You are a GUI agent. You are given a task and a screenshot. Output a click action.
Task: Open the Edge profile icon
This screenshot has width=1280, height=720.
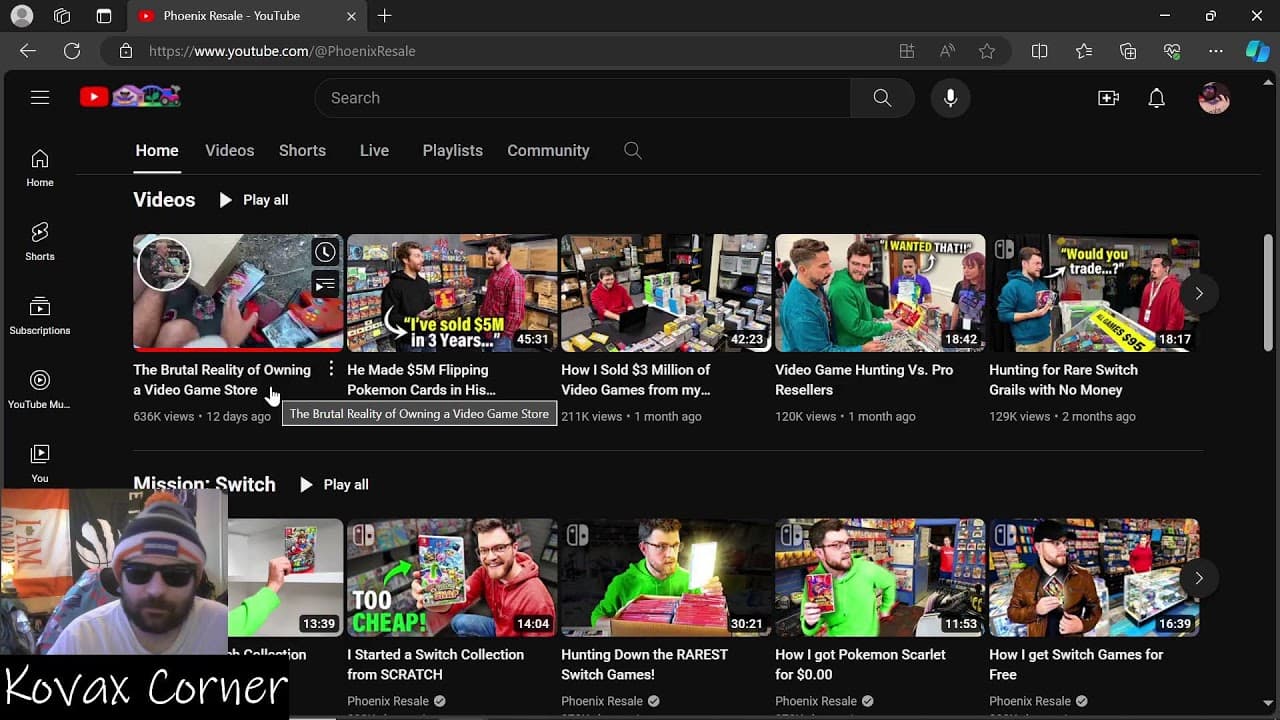point(21,16)
